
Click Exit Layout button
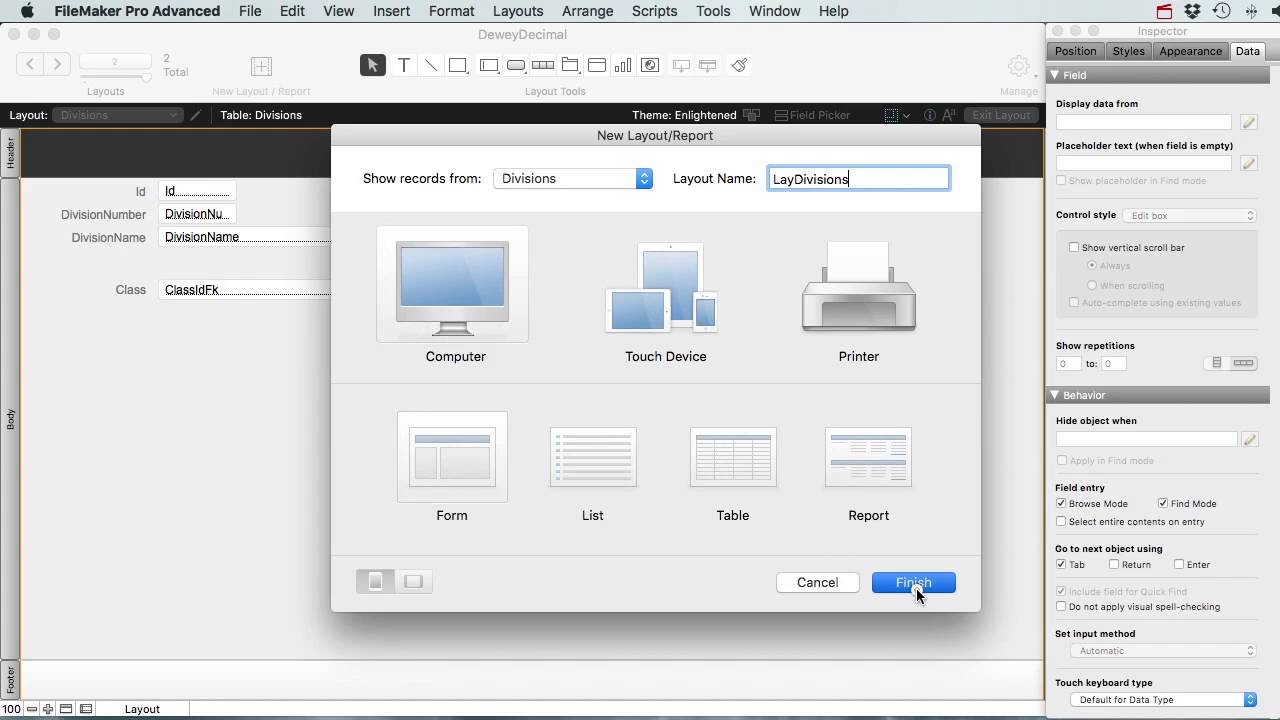(1001, 115)
